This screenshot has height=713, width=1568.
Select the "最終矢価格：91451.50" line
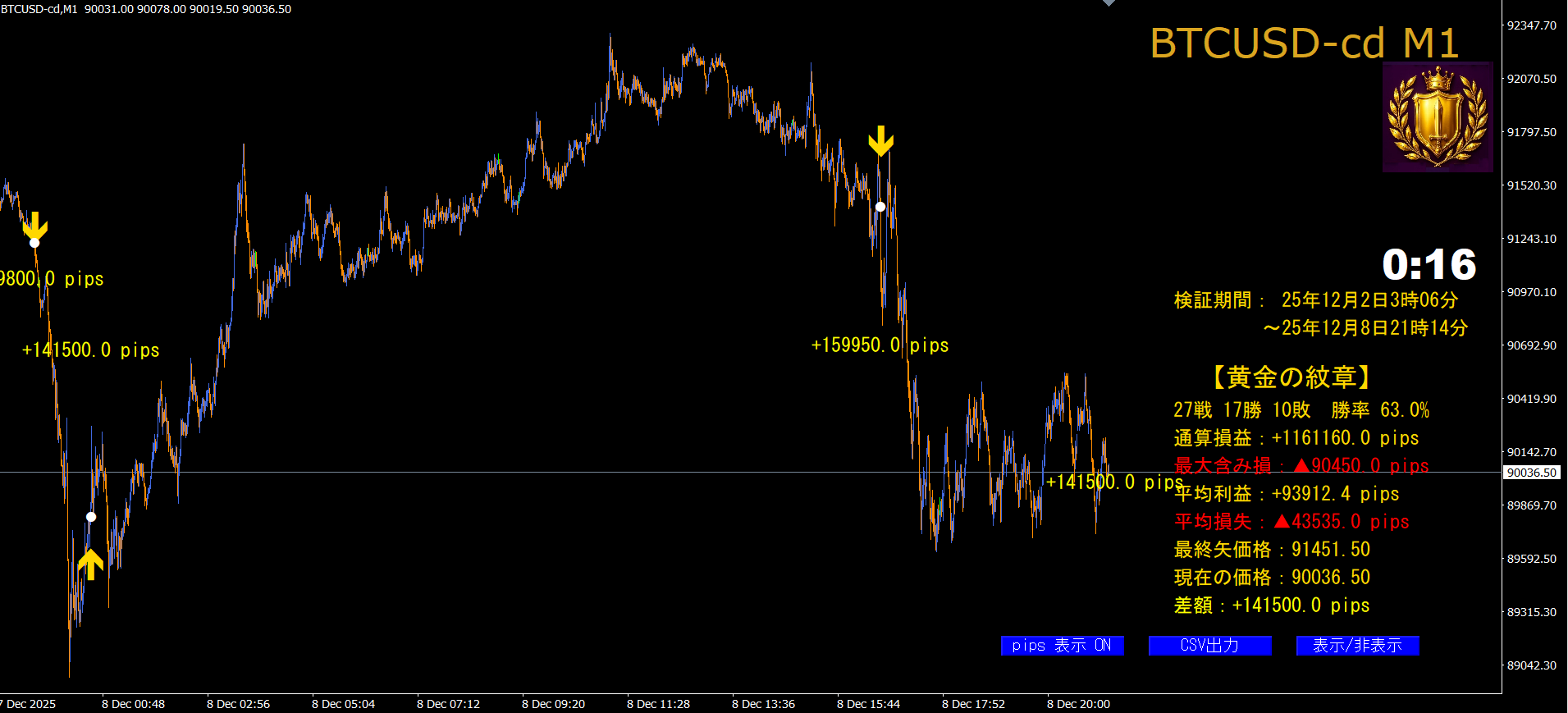[1272, 550]
